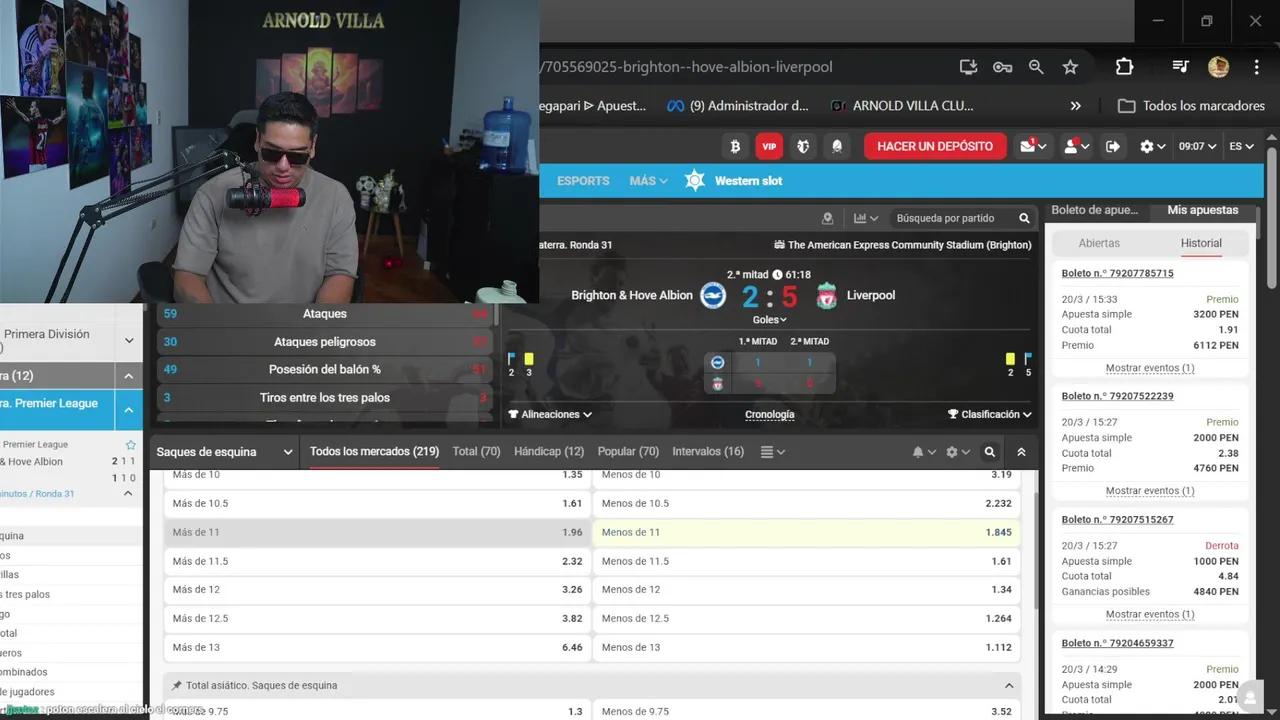1280x720 pixels.
Task: Open the markets list layout icon
Action: [x=772, y=452]
